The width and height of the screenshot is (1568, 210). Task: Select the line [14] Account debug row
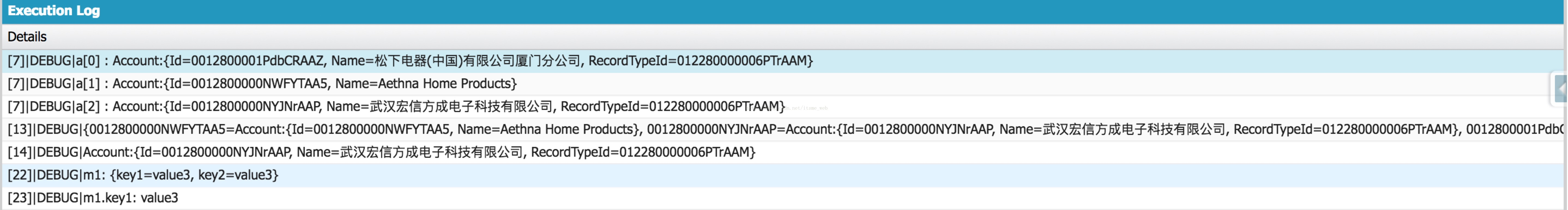click(783, 152)
